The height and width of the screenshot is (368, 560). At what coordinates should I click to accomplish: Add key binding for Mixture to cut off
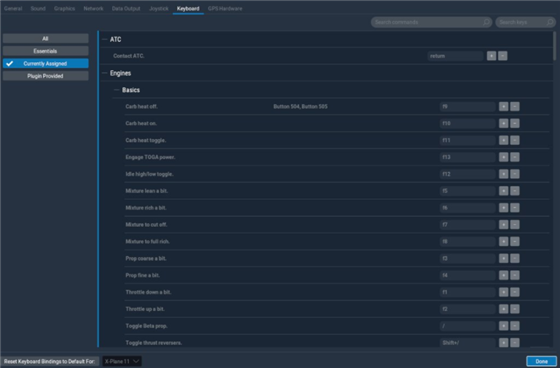504,224
